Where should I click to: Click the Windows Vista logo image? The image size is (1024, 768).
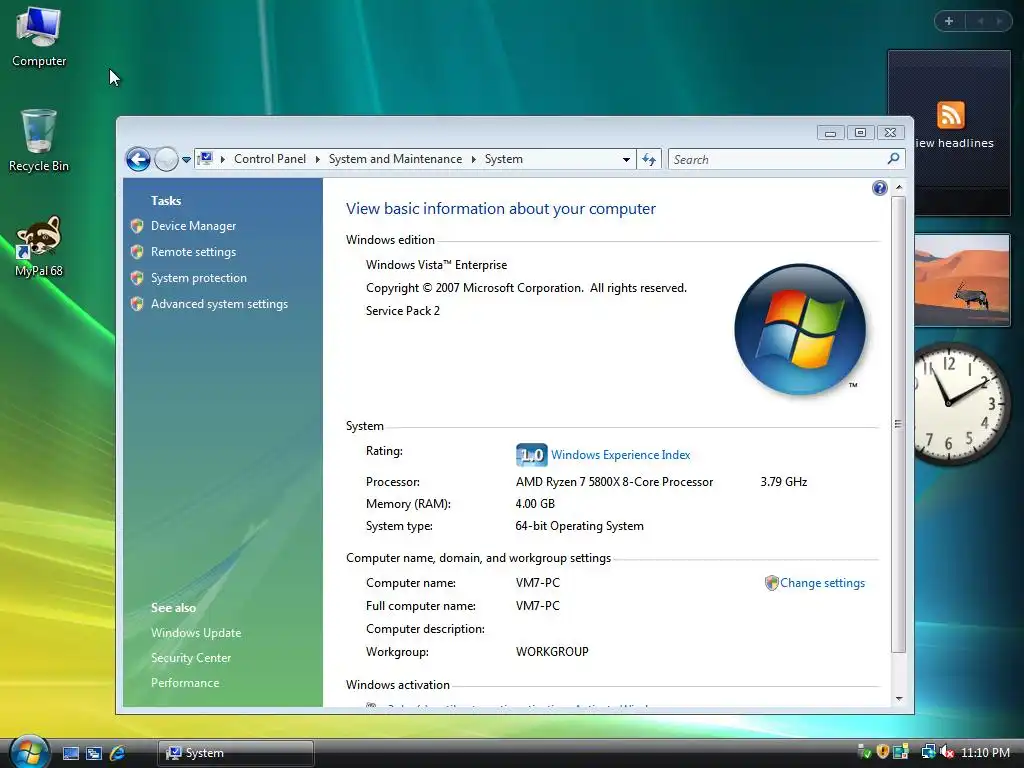(x=800, y=329)
